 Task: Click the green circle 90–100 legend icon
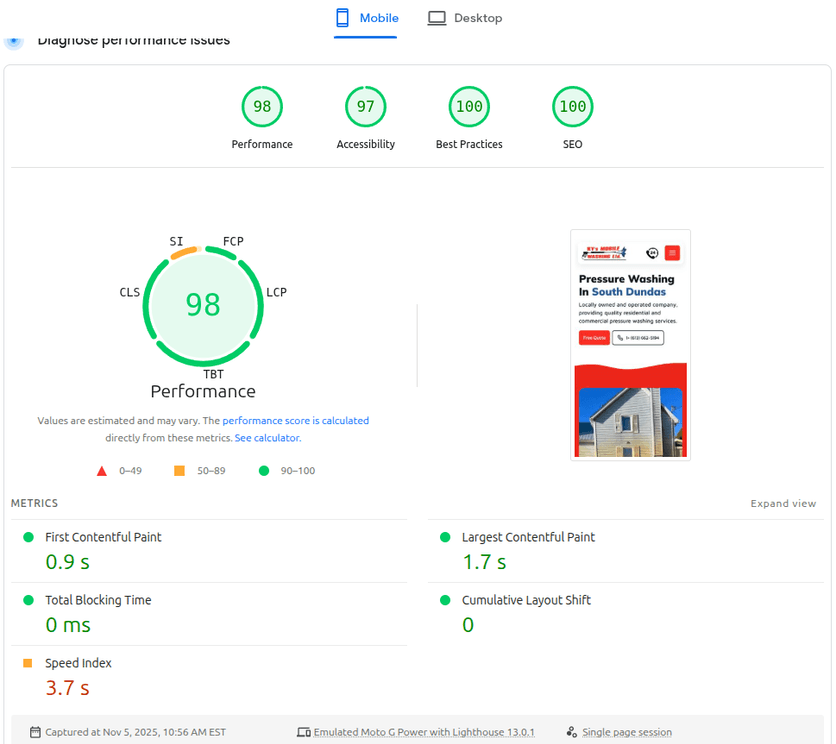click(266, 470)
